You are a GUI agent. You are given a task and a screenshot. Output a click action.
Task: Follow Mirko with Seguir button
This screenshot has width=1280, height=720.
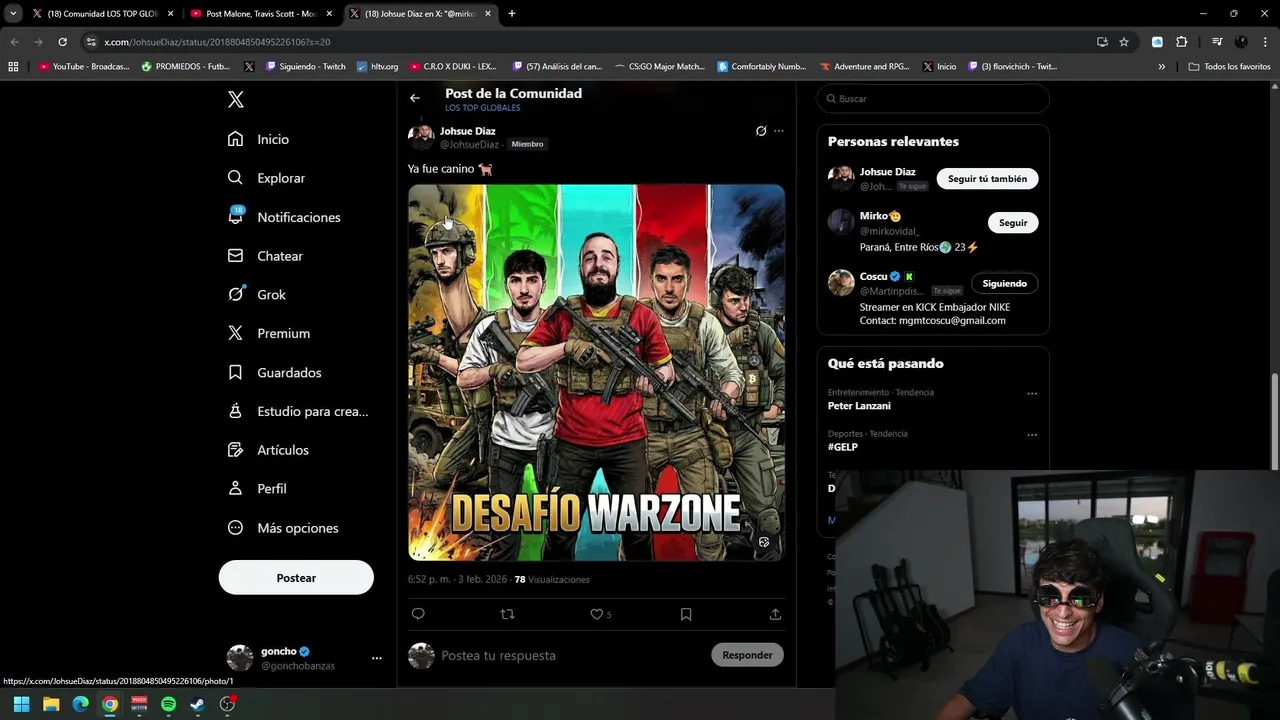pyautogui.click(x=1013, y=223)
